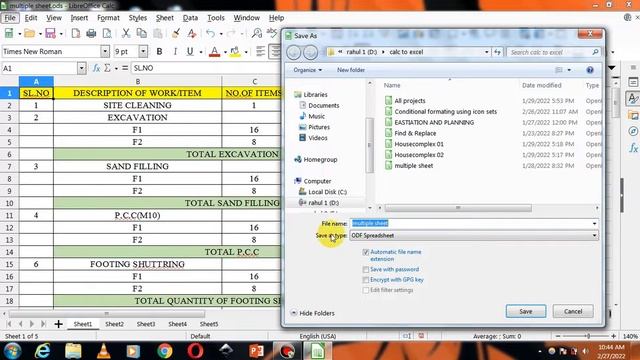Image resolution: width=640 pixels, height=360 pixels.
Task: Open the change view dropdown arrow
Action: click(x=569, y=70)
